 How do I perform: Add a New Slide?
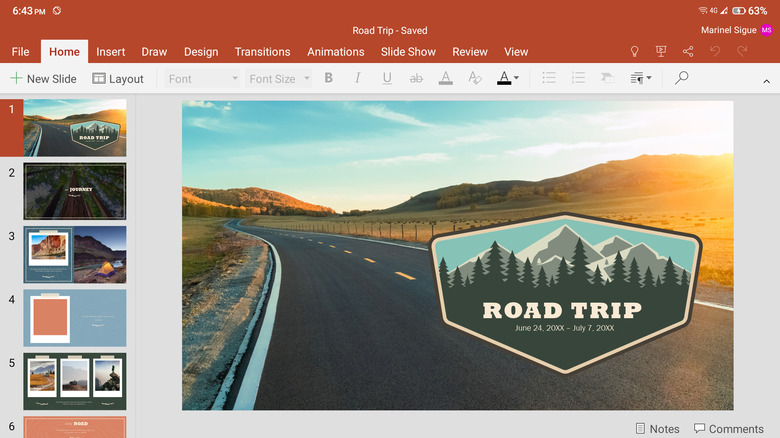pyautogui.click(x=43, y=79)
